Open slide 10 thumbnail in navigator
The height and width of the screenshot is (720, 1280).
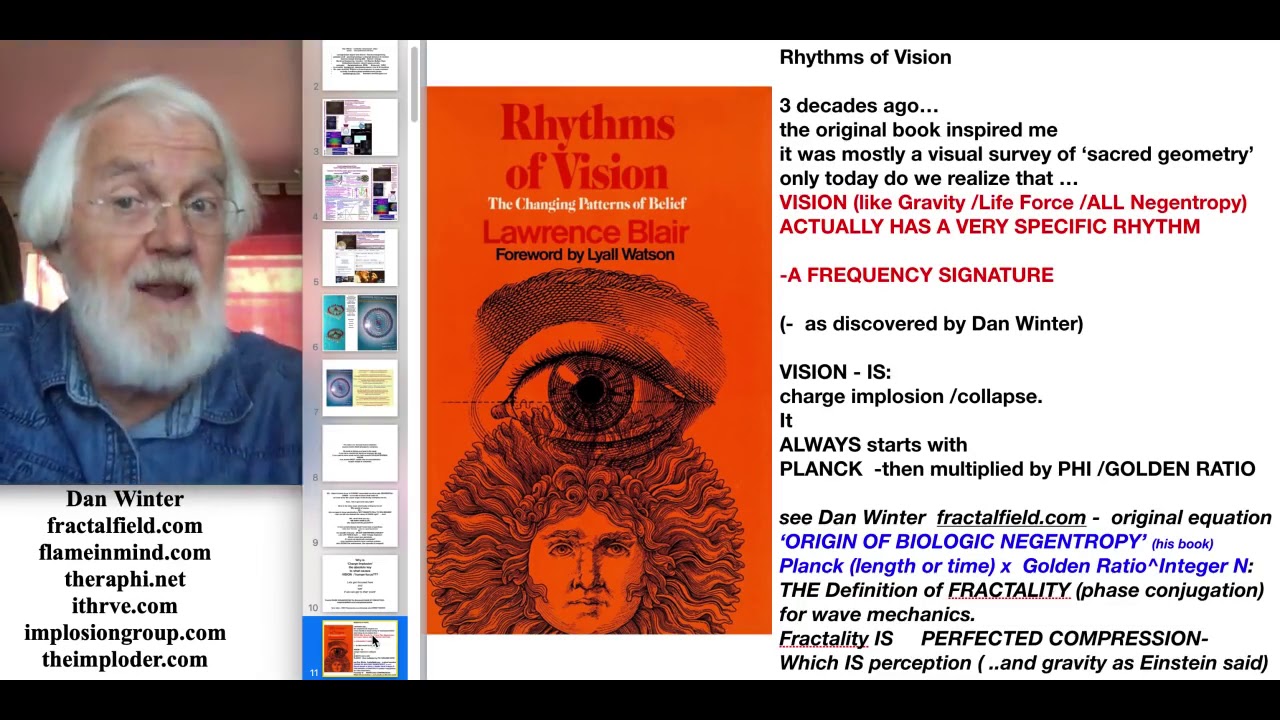tap(360, 582)
